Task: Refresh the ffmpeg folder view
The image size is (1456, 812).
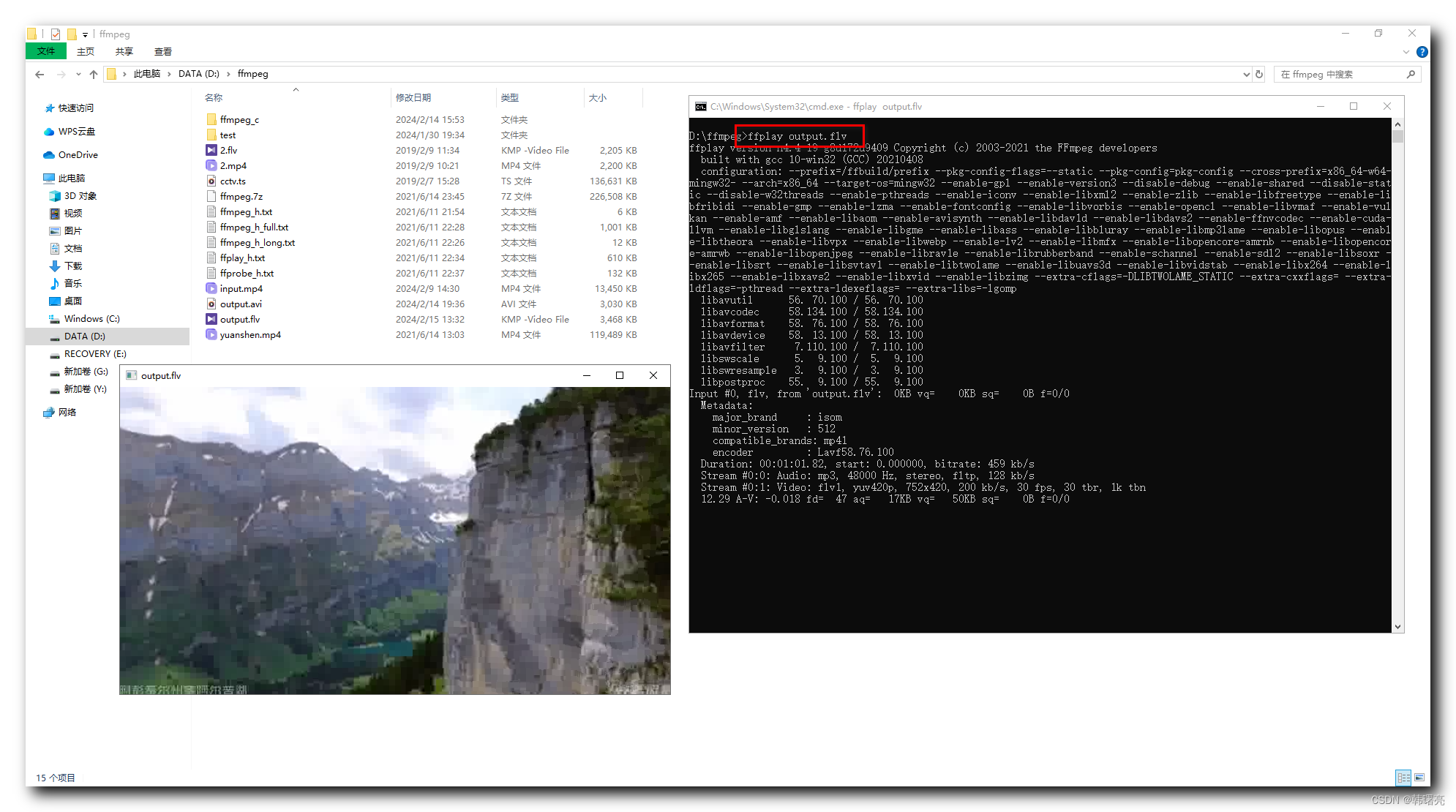Action: pos(1258,74)
